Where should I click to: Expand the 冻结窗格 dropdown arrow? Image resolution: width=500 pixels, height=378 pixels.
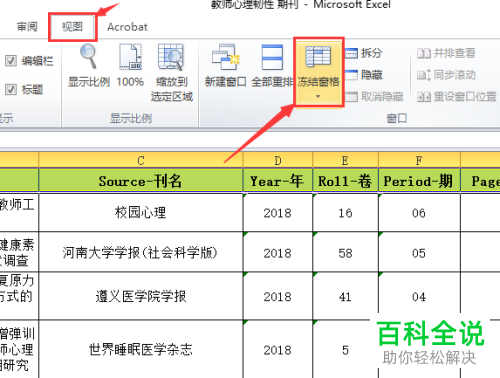click(x=318, y=96)
